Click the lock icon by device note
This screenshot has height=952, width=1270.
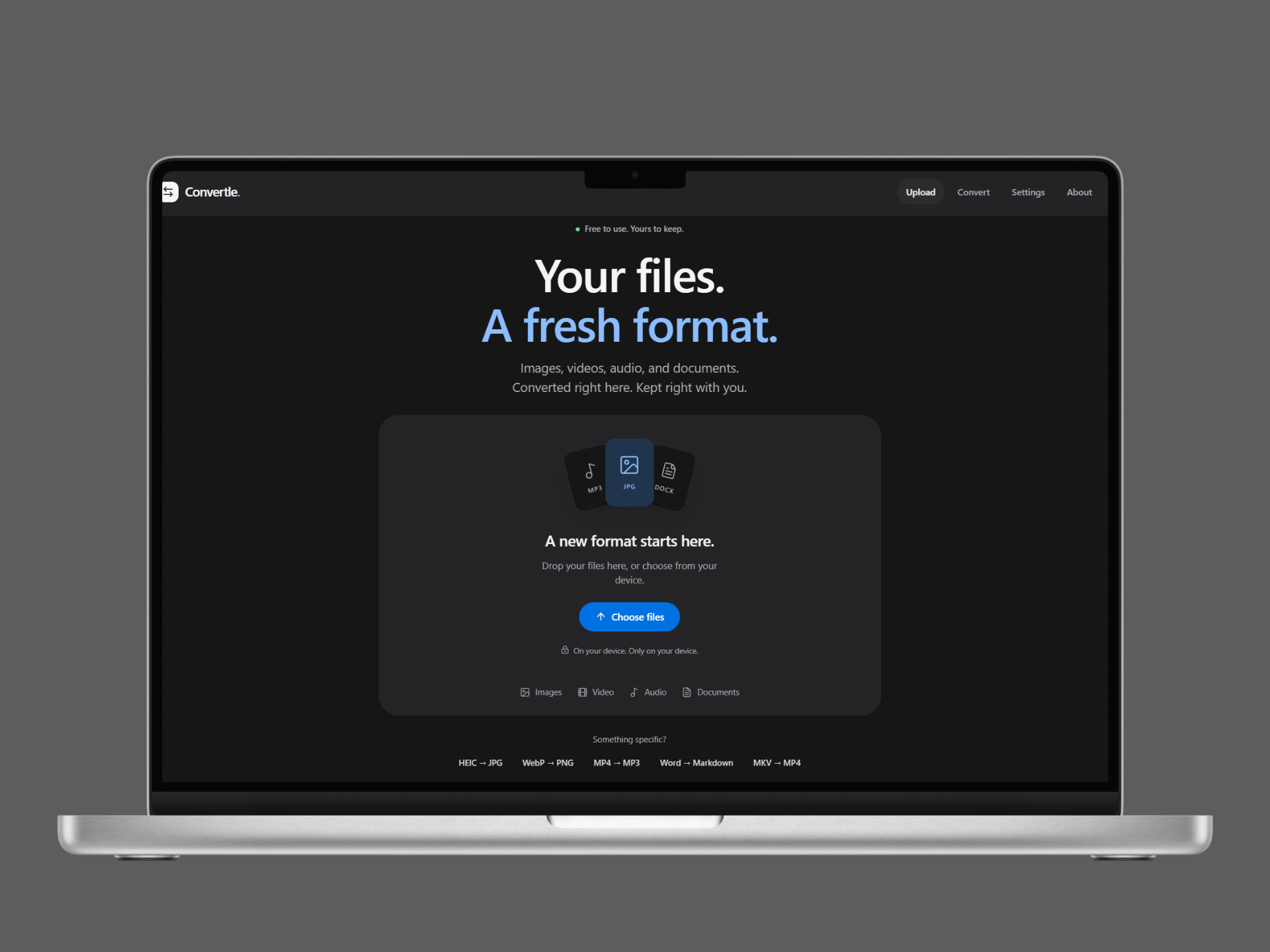(565, 650)
